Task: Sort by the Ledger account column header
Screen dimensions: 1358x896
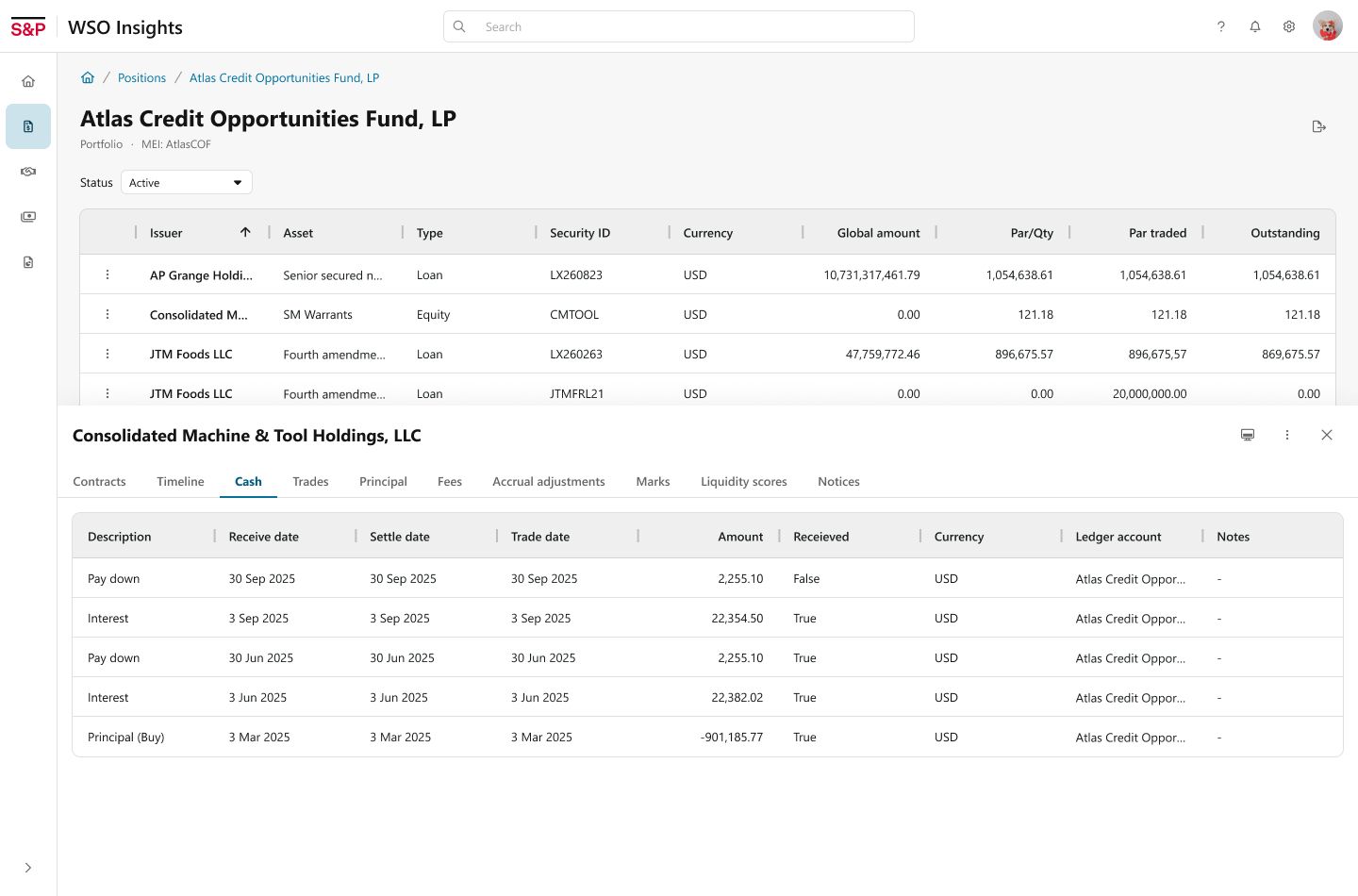Action: pyautogui.click(x=1118, y=537)
